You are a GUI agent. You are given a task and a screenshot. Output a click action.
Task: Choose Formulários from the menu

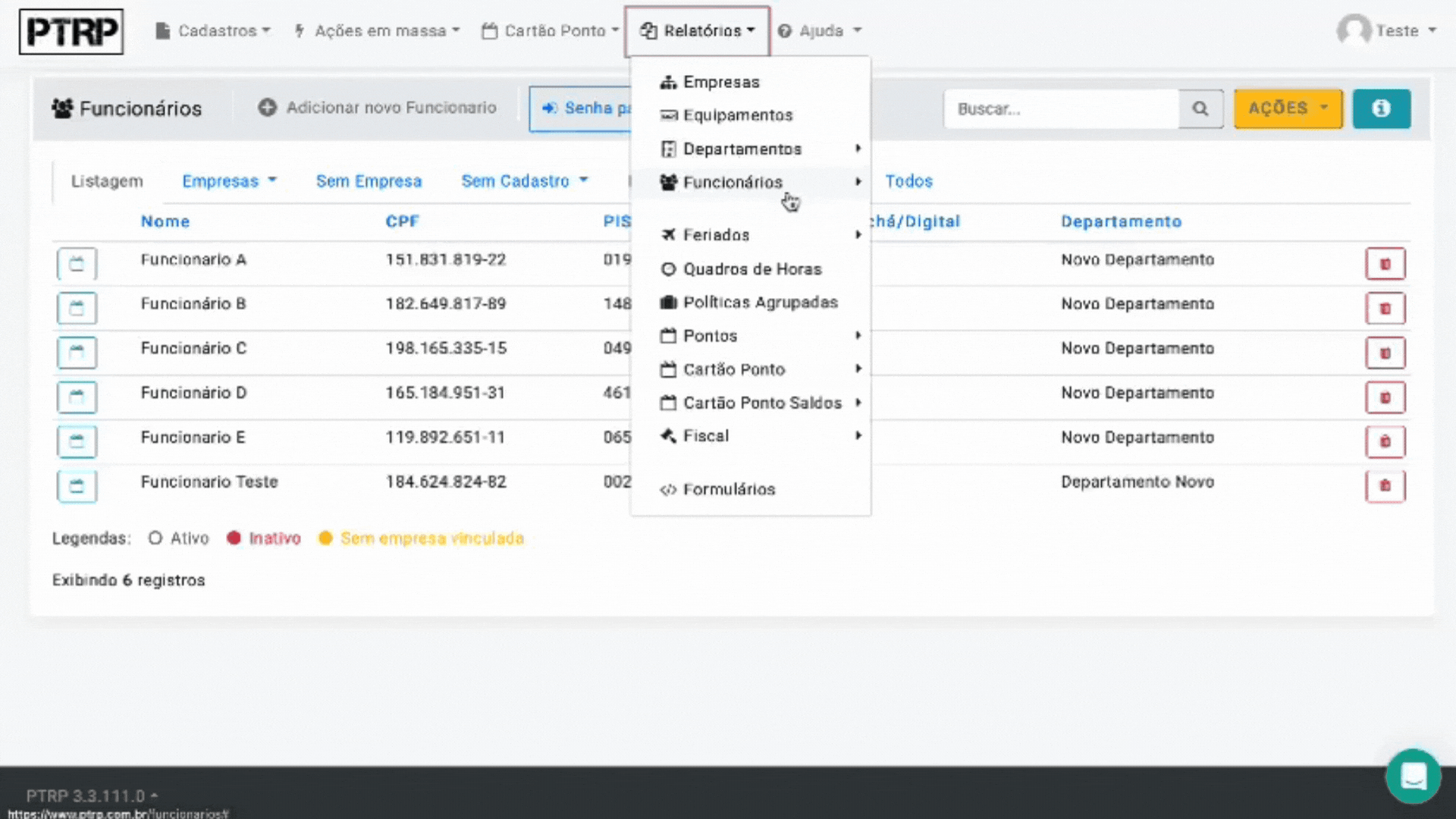tap(728, 489)
